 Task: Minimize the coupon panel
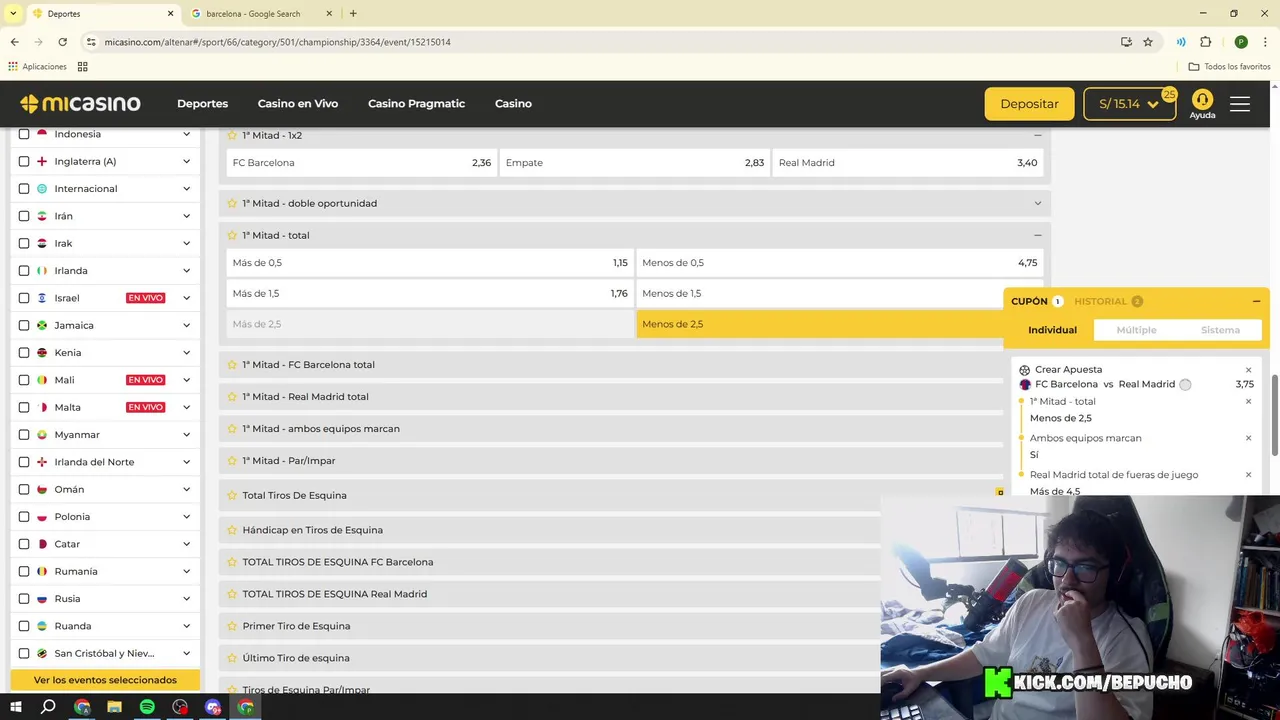pyautogui.click(x=1256, y=301)
